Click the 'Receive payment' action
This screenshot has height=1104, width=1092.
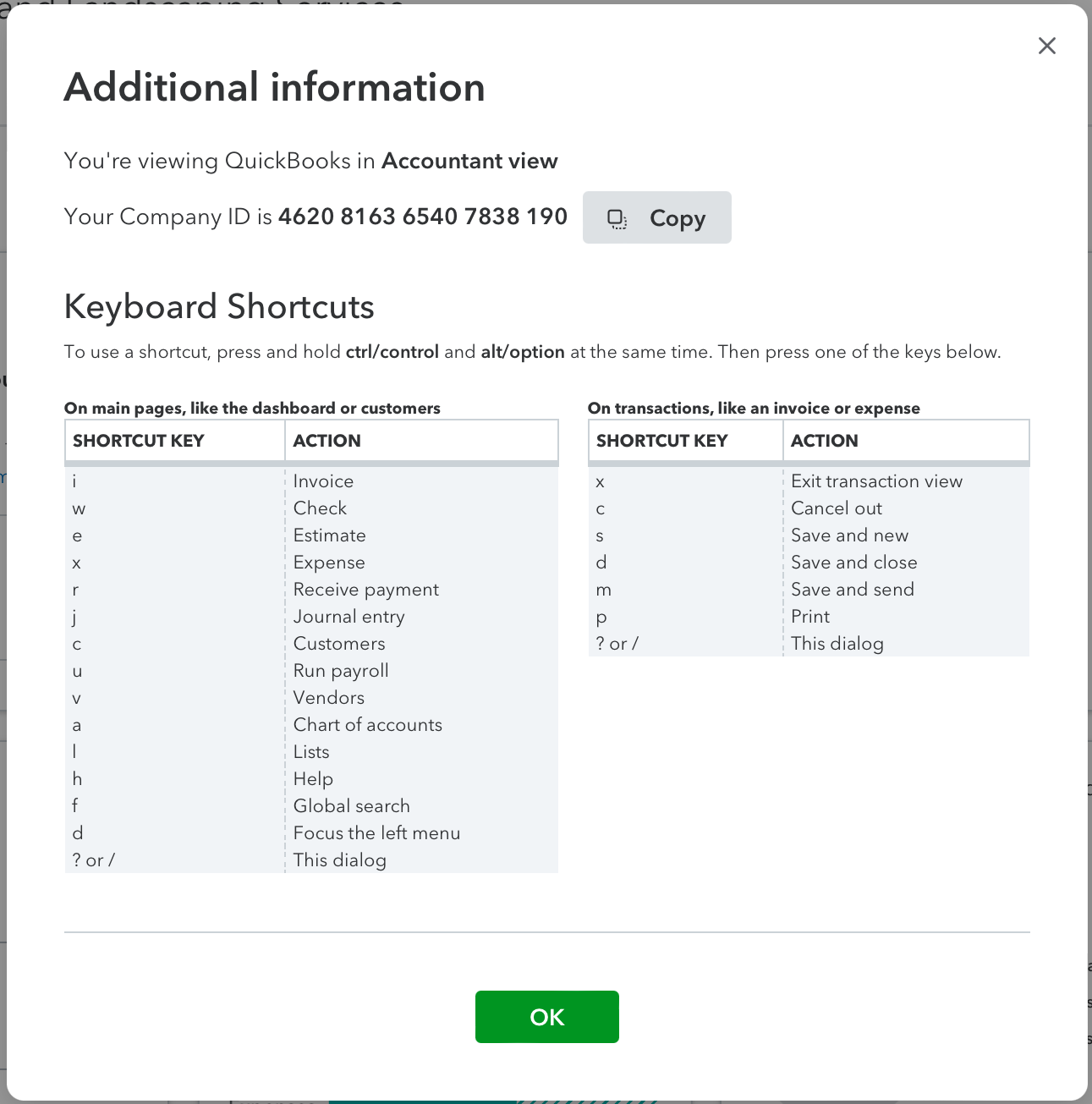pyautogui.click(x=365, y=590)
